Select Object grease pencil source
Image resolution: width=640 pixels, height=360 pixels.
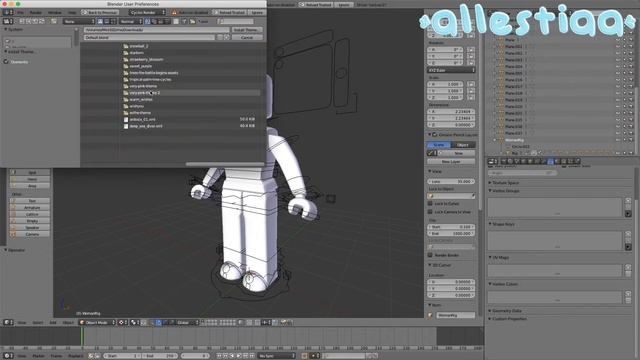tap(463, 145)
